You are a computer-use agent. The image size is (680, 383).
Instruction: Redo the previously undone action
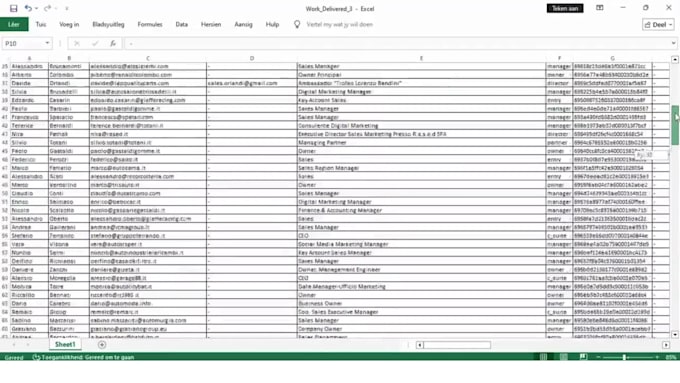(x=47, y=8)
